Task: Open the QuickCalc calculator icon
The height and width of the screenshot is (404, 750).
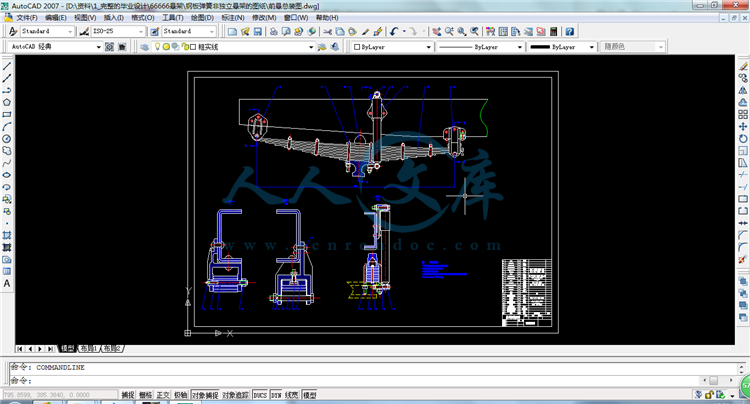Action: point(553,32)
